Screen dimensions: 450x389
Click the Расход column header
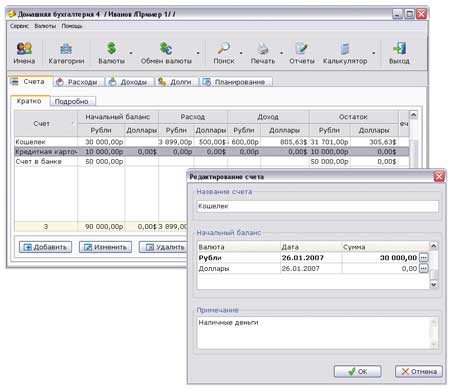pos(193,117)
